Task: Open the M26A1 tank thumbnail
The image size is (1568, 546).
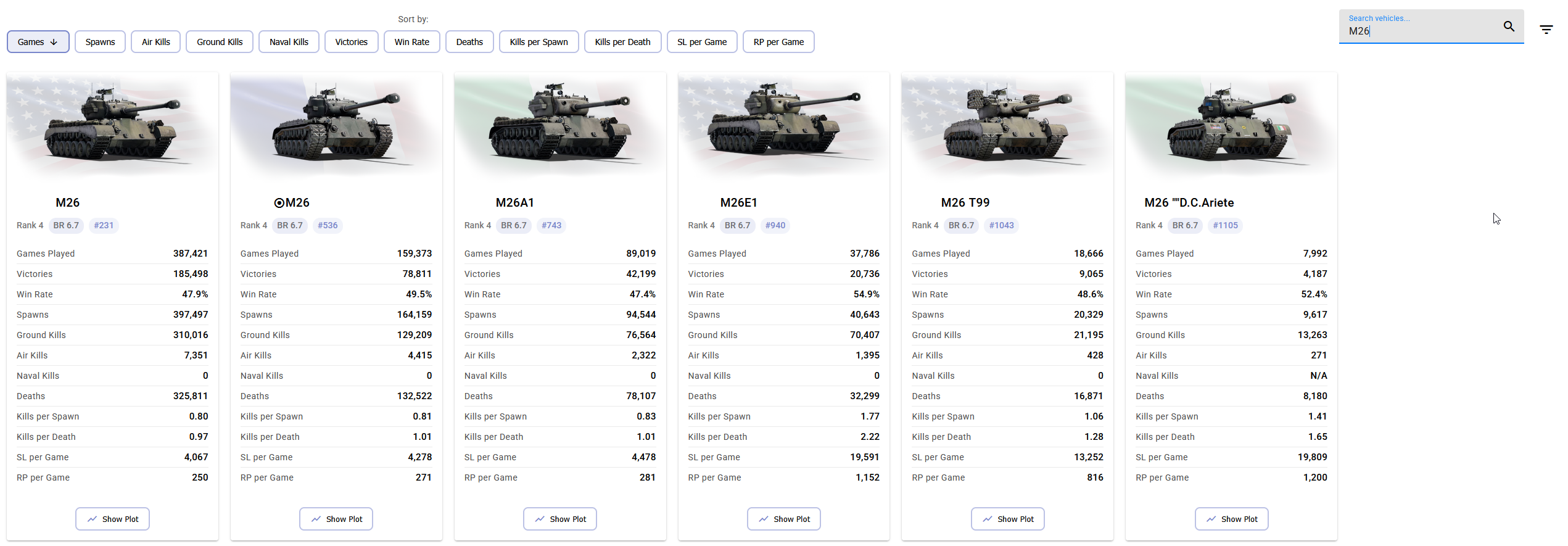Action: coord(560,125)
